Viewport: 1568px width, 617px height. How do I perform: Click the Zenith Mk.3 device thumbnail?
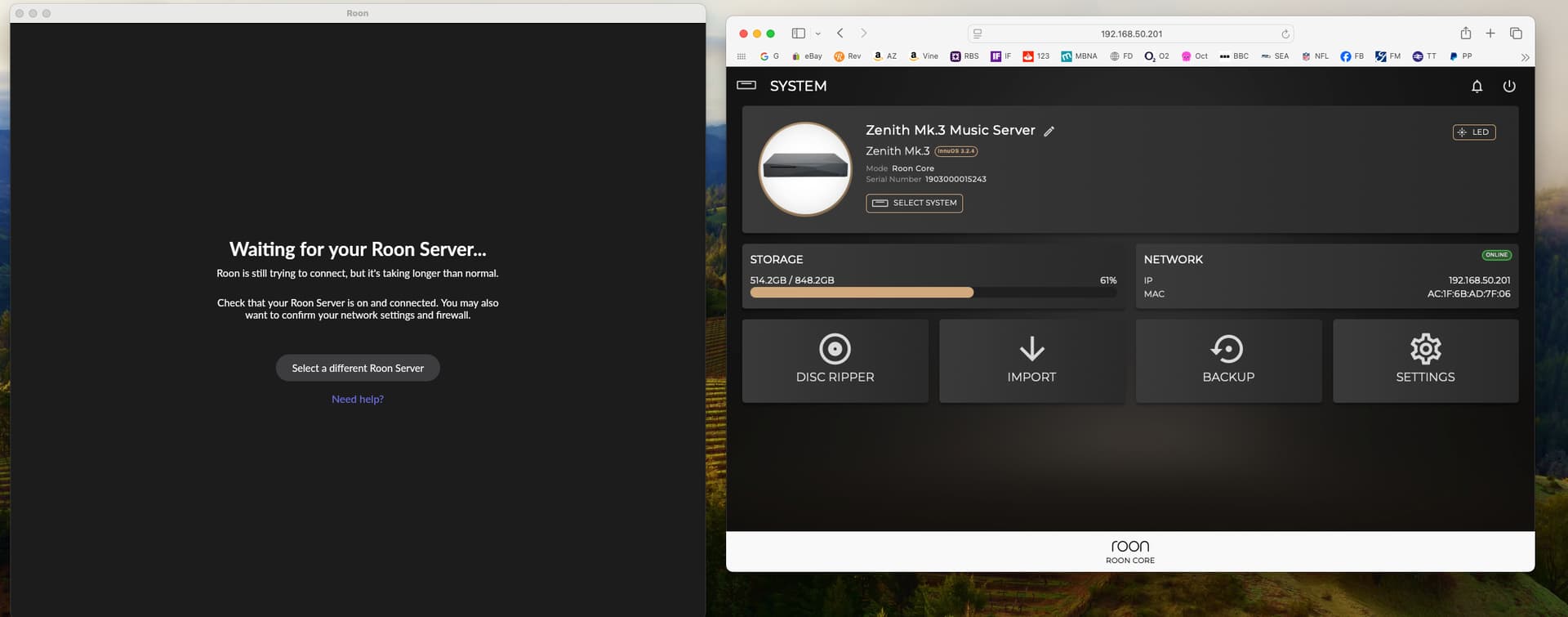[x=805, y=169]
